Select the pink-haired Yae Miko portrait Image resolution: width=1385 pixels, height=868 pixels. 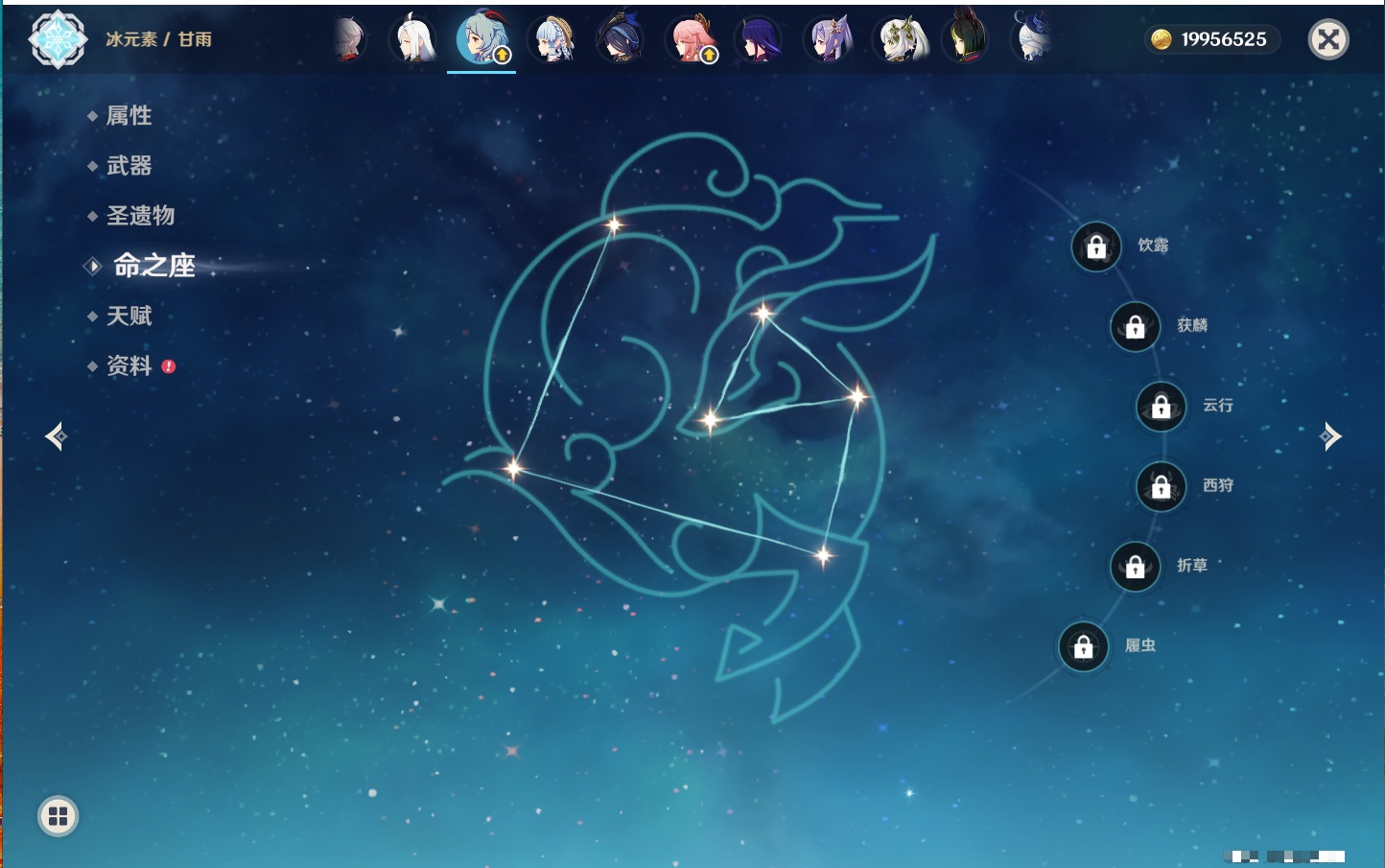(691, 39)
